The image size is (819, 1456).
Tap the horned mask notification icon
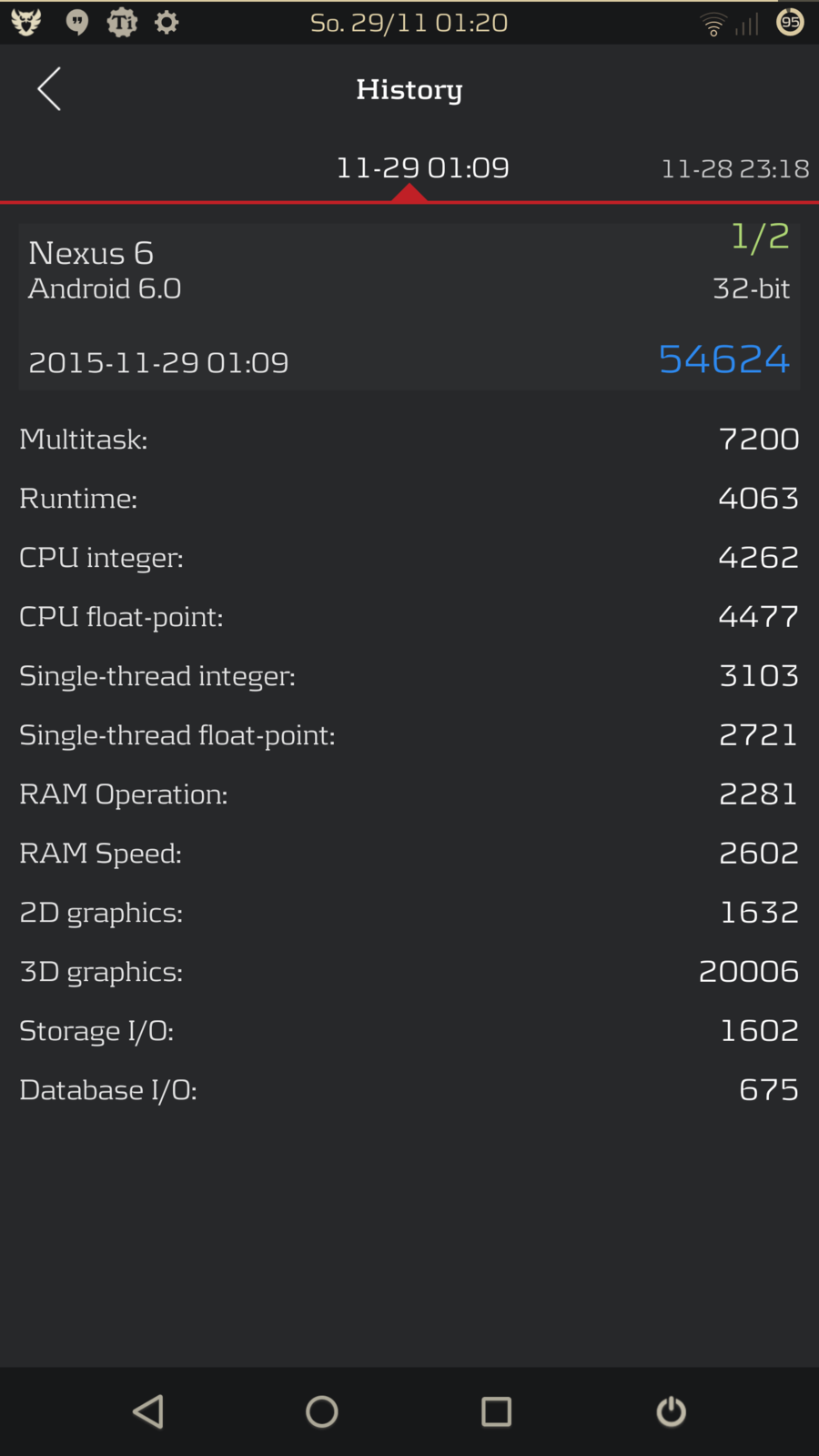click(26, 23)
